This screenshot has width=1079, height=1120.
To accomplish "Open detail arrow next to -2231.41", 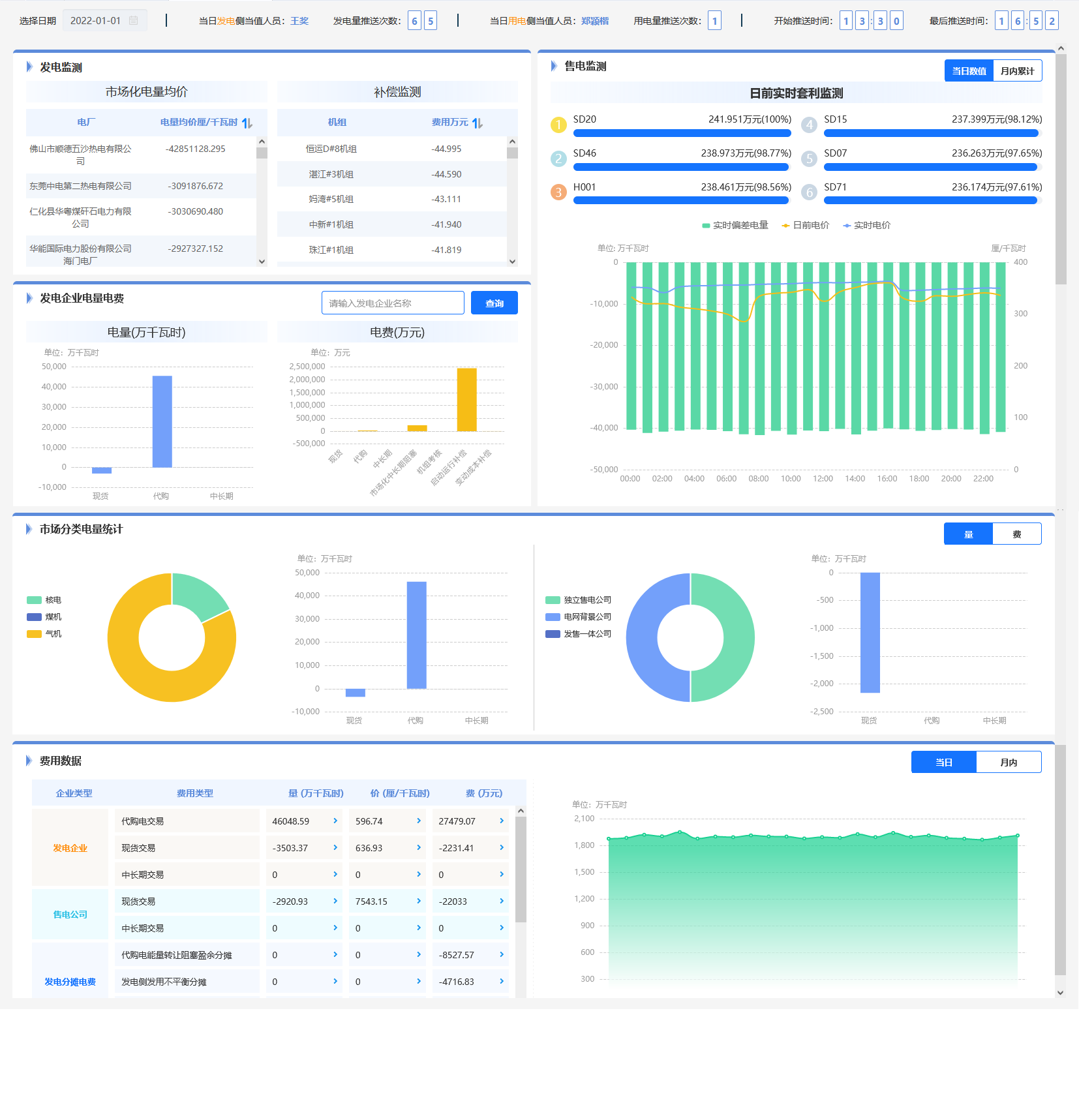I will (502, 847).
